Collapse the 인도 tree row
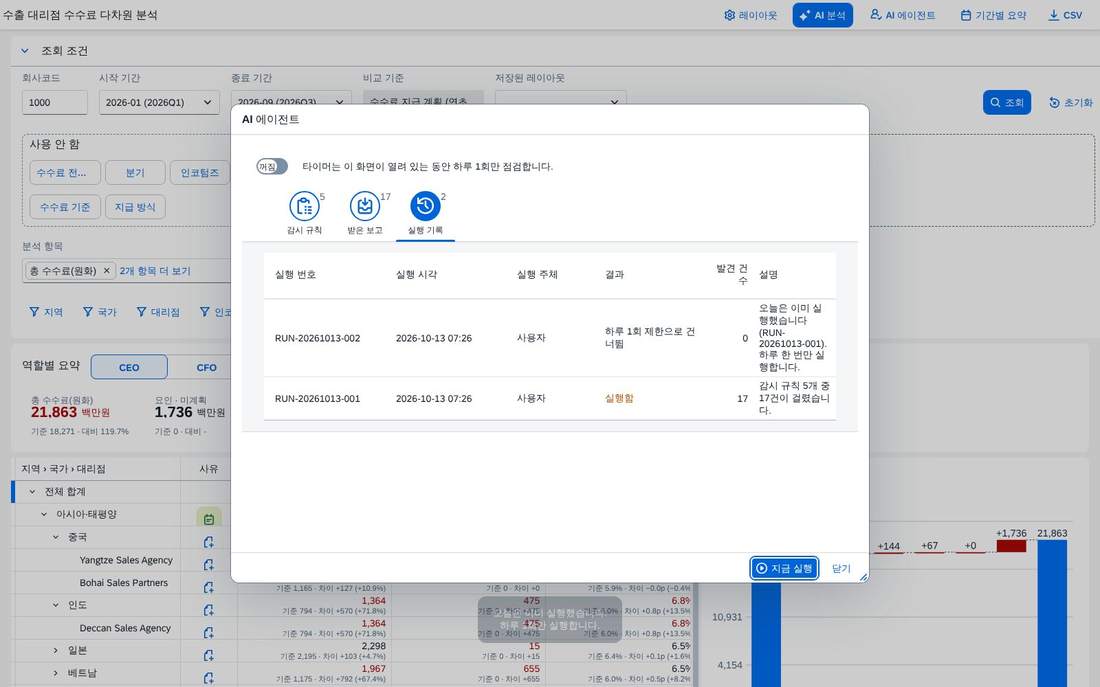The height and width of the screenshot is (687, 1100). [56, 605]
